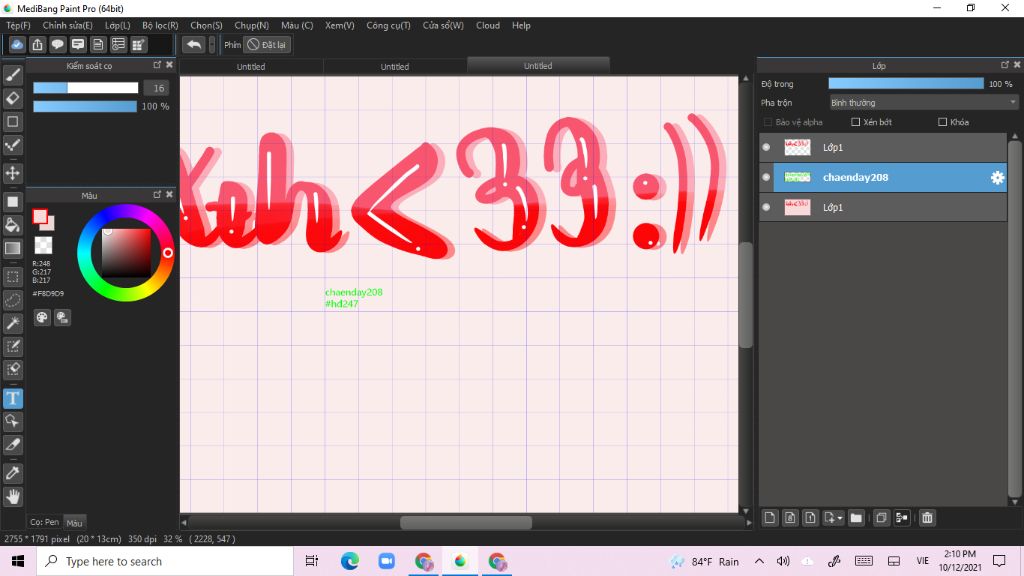Toggle visibility of chaenday208 layer

point(766,177)
